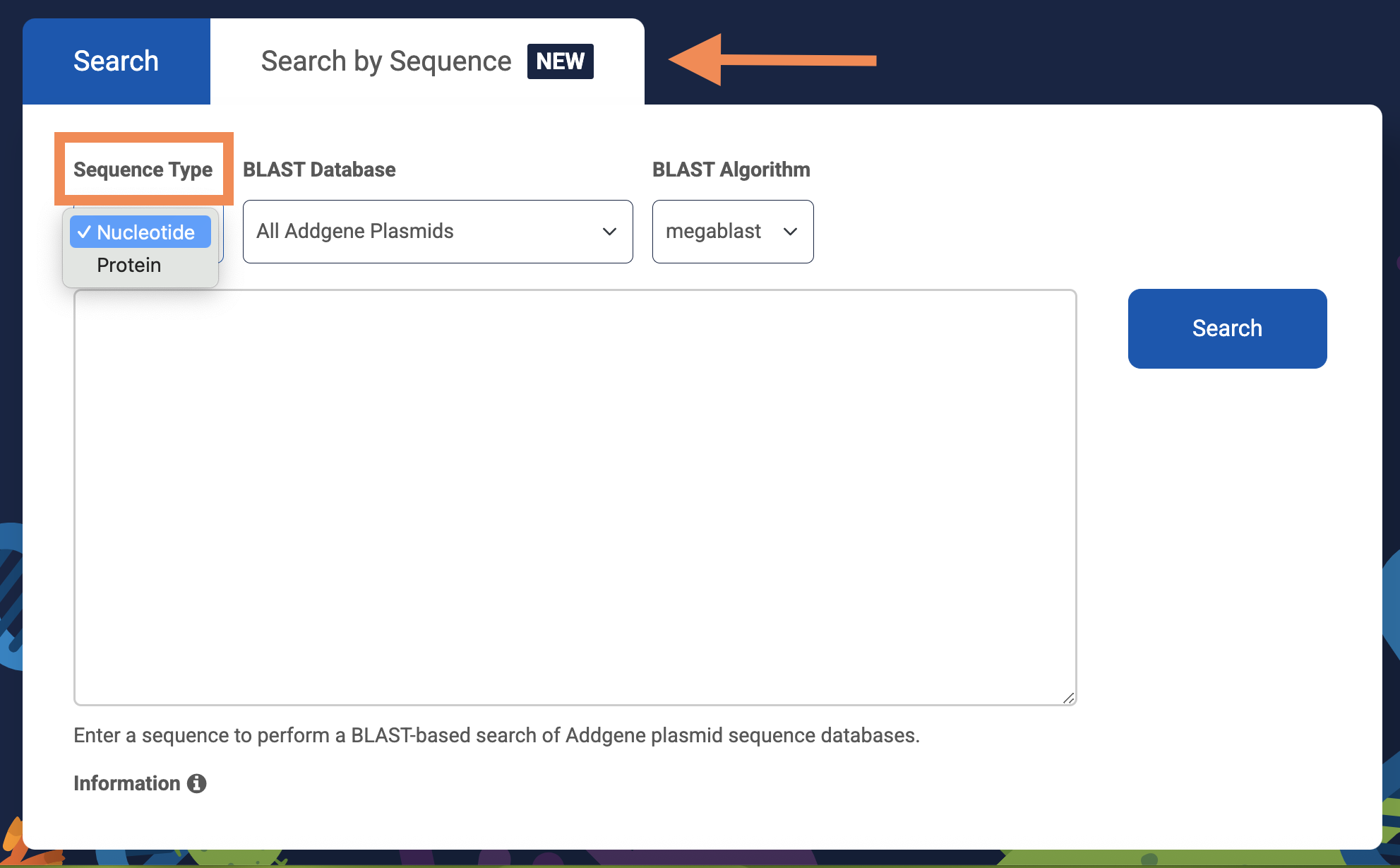Click the Information label text
The width and height of the screenshot is (1400, 868).
[127, 783]
